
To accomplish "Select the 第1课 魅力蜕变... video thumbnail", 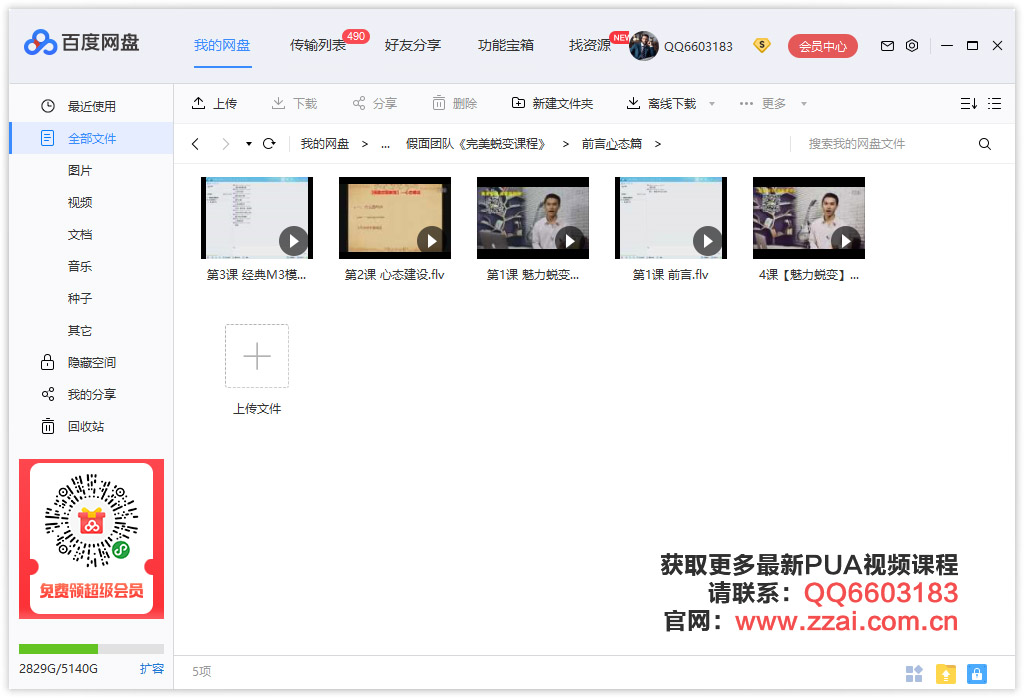I will pyautogui.click(x=533, y=217).
